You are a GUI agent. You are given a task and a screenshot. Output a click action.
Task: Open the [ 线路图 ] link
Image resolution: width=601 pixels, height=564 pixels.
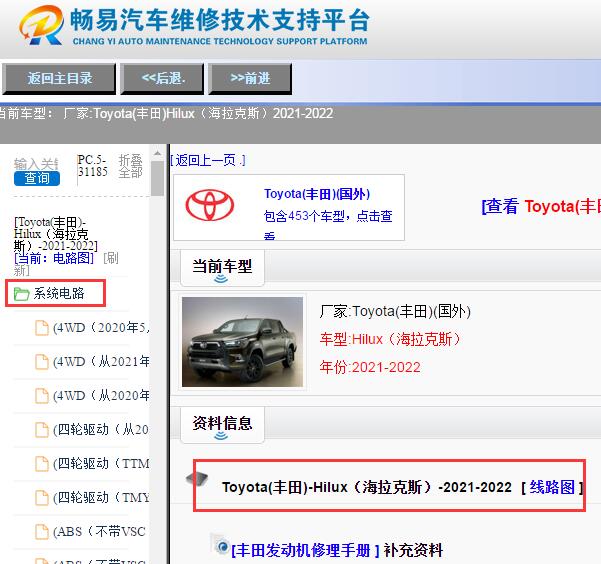click(x=552, y=487)
